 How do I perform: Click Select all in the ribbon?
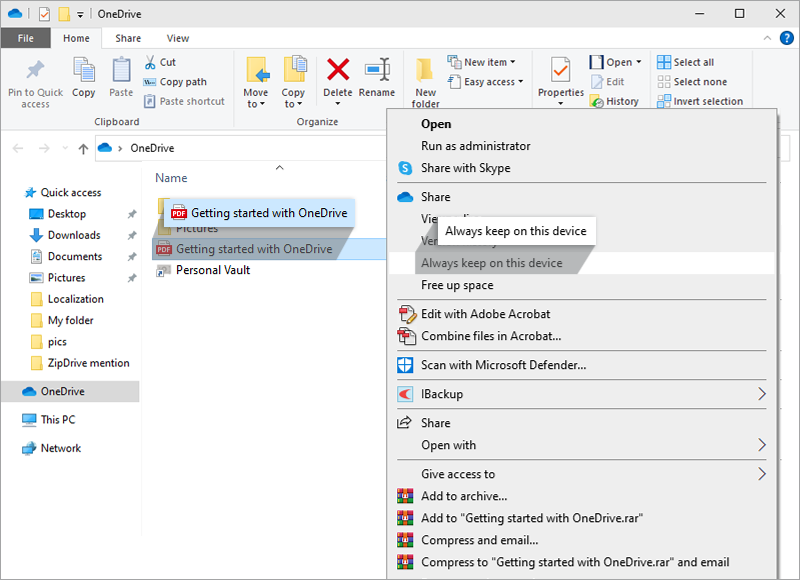pyautogui.click(x=686, y=62)
